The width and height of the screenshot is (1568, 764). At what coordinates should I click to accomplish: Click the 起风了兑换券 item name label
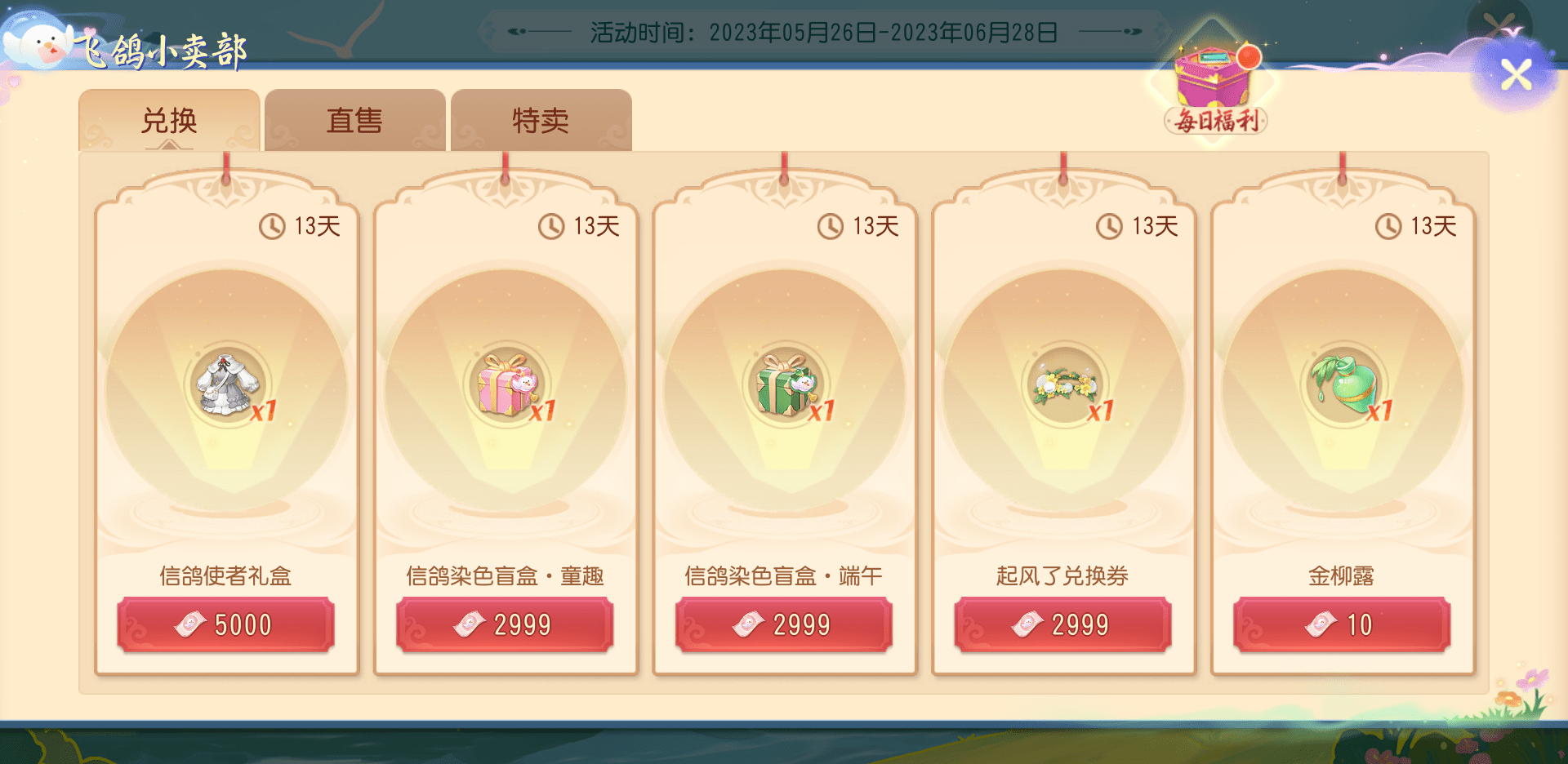pos(1062,576)
